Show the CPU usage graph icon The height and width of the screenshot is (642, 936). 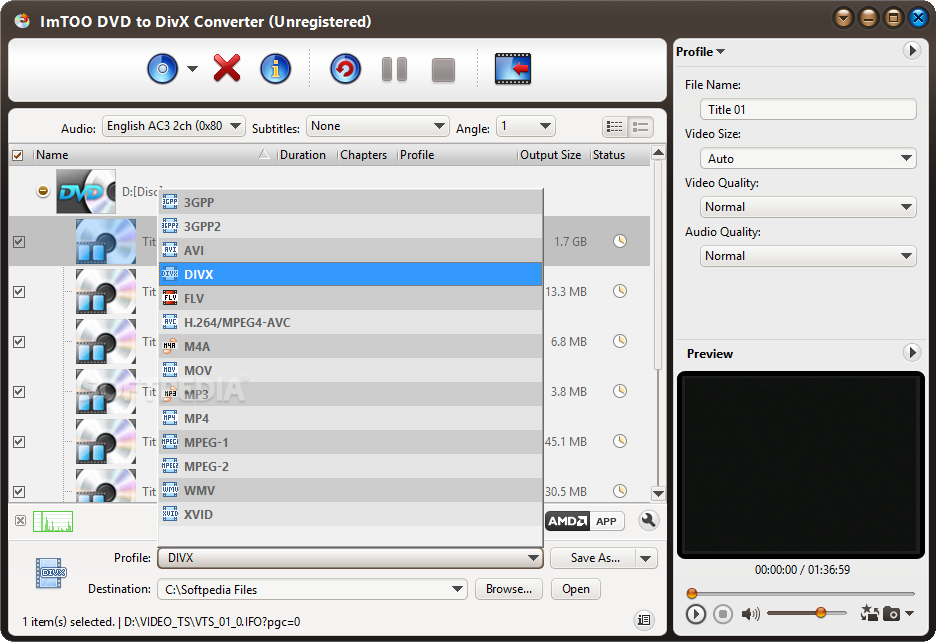tap(53, 521)
